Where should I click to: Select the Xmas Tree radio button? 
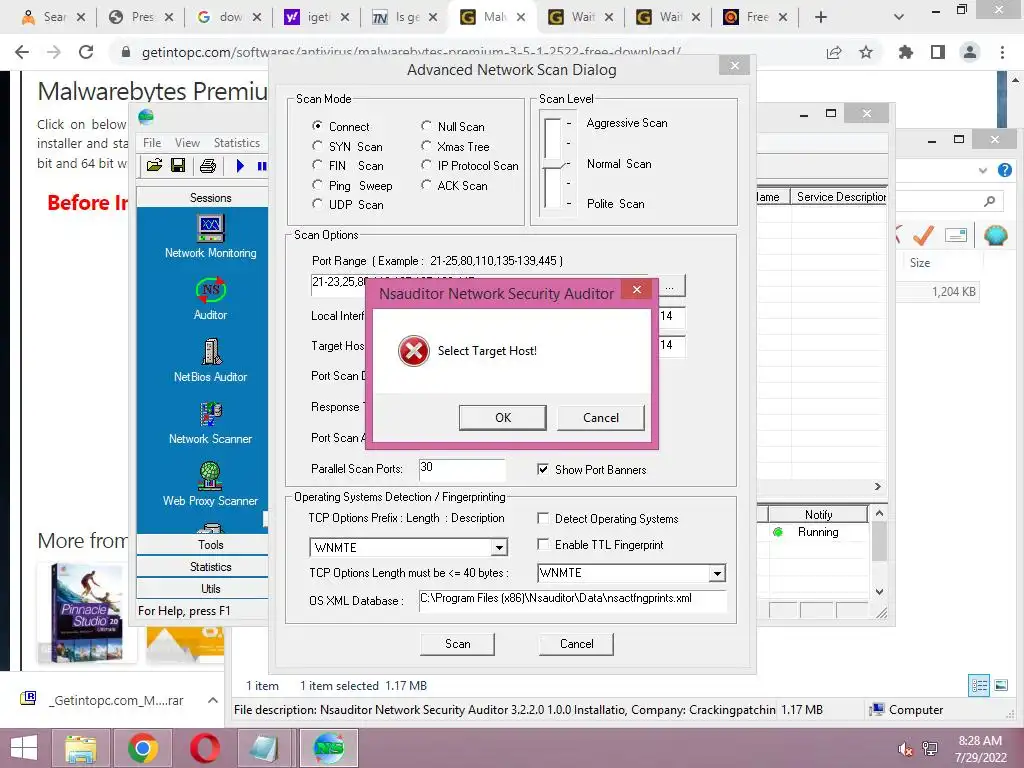426,146
